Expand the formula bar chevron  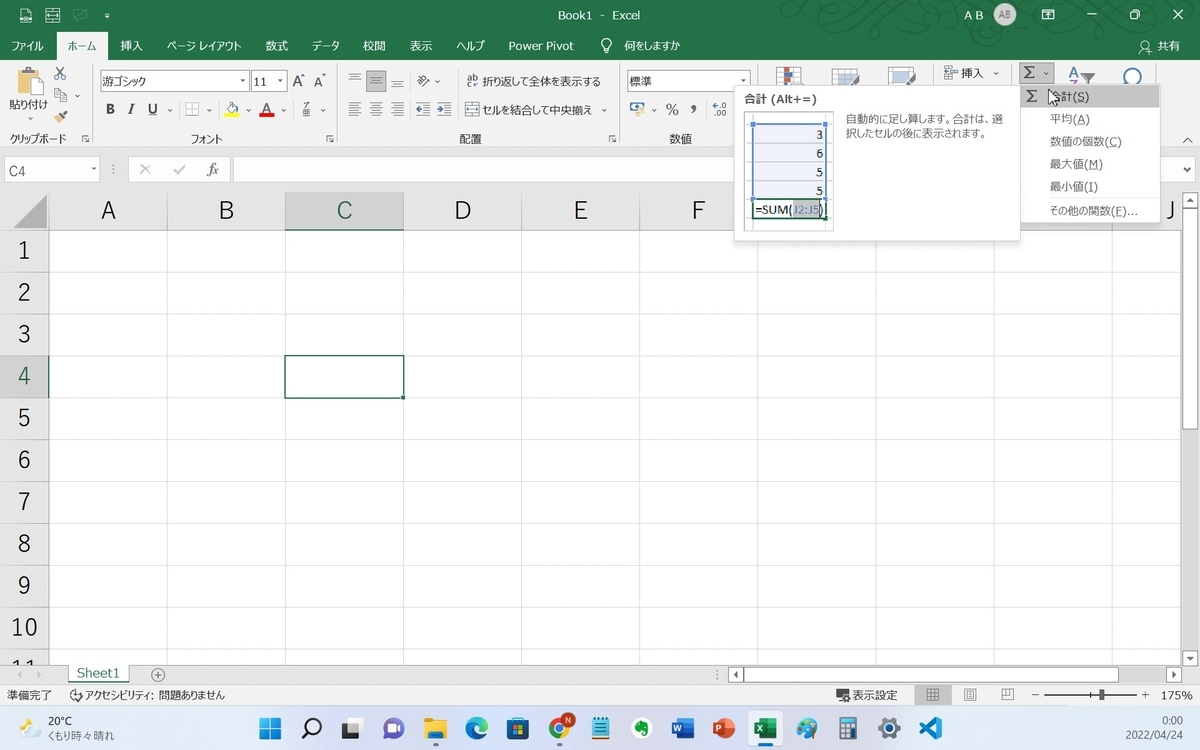1188,170
